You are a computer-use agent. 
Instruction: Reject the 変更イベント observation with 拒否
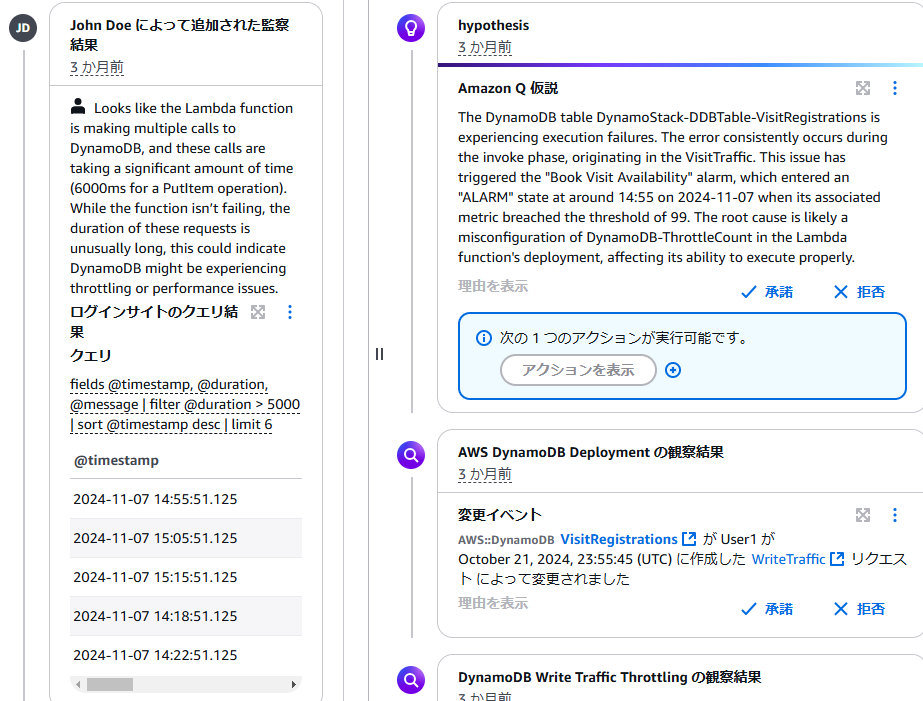(x=859, y=609)
